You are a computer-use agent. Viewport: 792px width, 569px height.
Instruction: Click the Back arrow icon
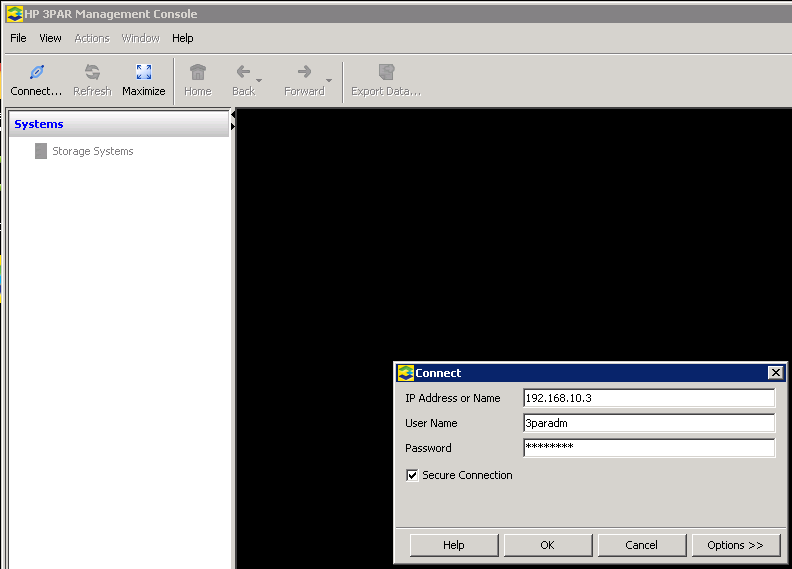[243, 72]
